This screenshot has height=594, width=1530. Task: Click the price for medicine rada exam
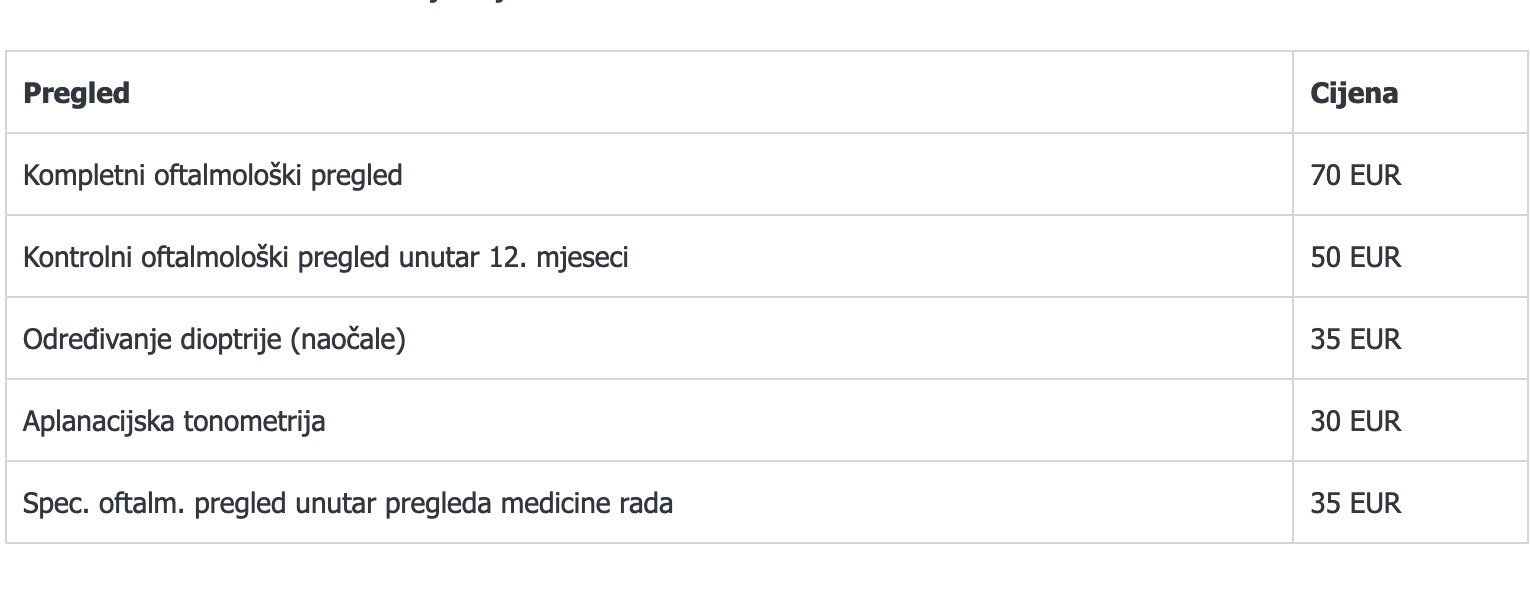[x=1355, y=503]
